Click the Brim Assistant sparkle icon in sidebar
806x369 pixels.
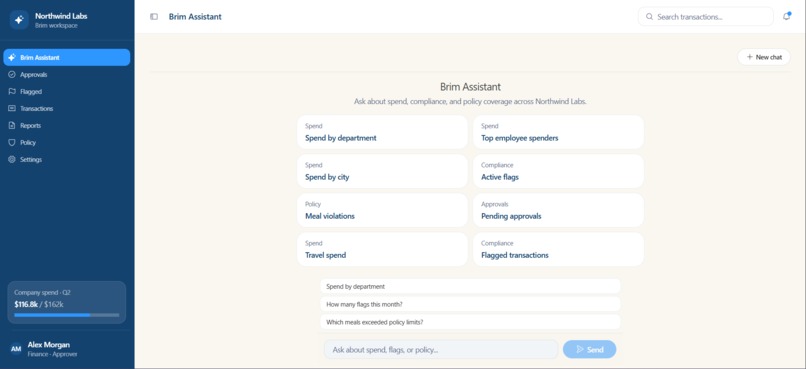pos(12,58)
